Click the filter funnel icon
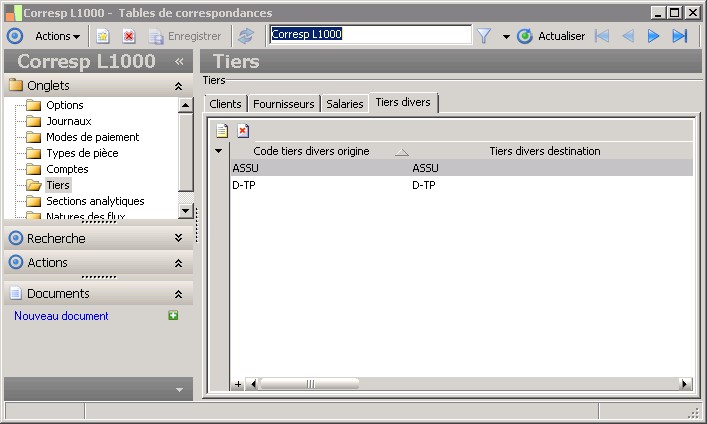Image resolution: width=707 pixels, height=424 pixels. point(484,36)
